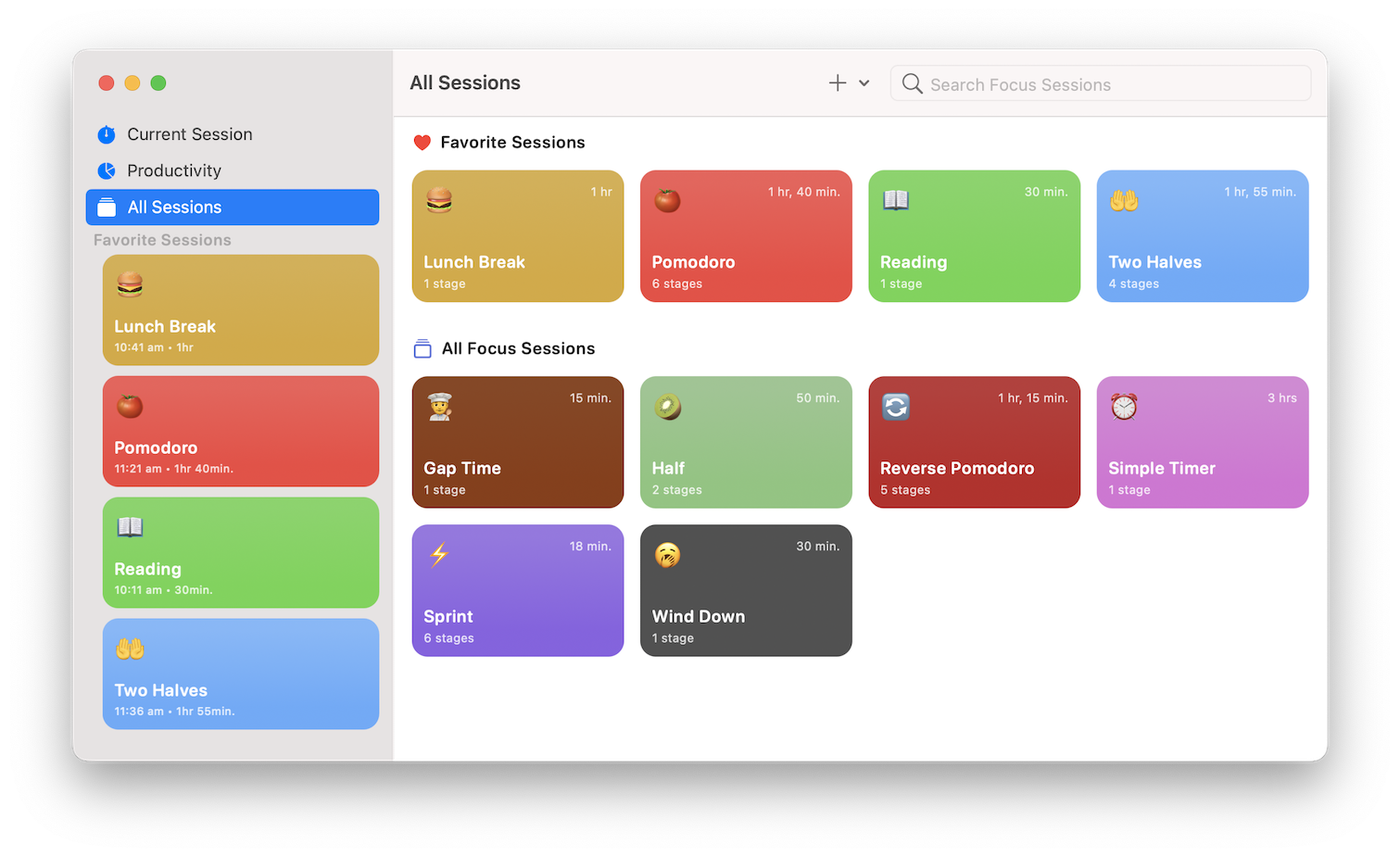1400x857 pixels.
Task: Select the sidebar Reading favorite session
Action: pyautogui.click(x=240, y=553)
